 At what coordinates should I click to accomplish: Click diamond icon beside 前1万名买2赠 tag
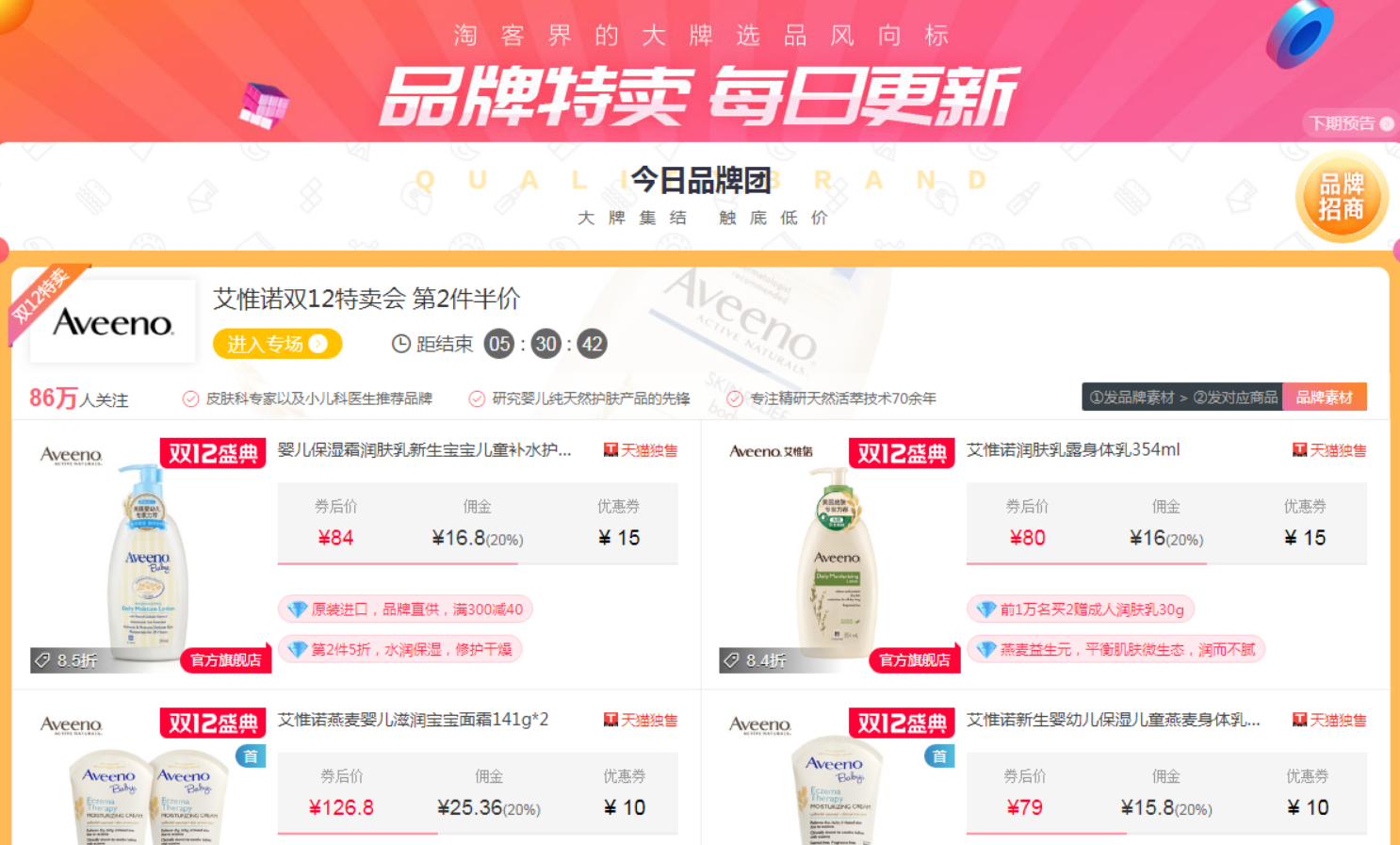[986, 609]
